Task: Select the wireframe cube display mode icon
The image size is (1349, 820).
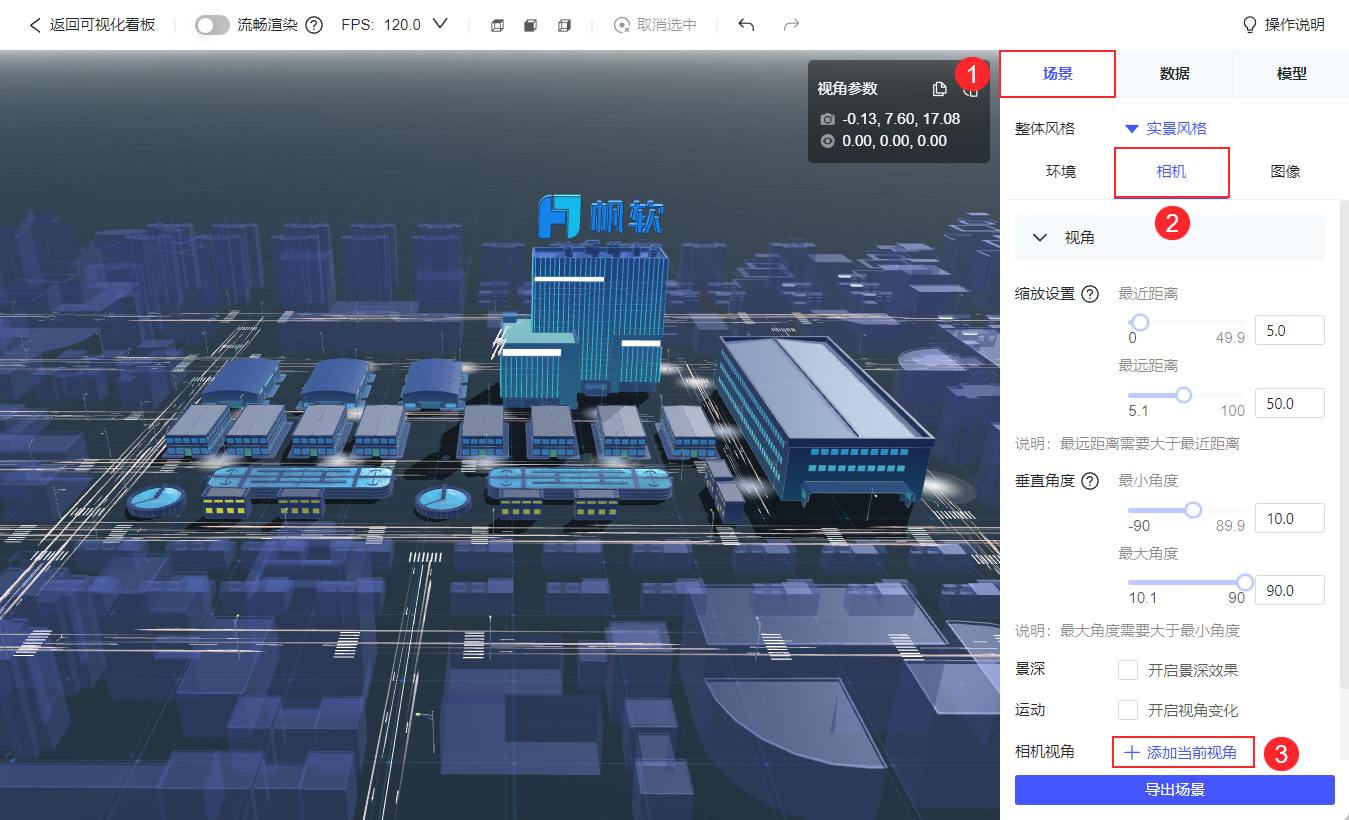Action: [497, 25]
